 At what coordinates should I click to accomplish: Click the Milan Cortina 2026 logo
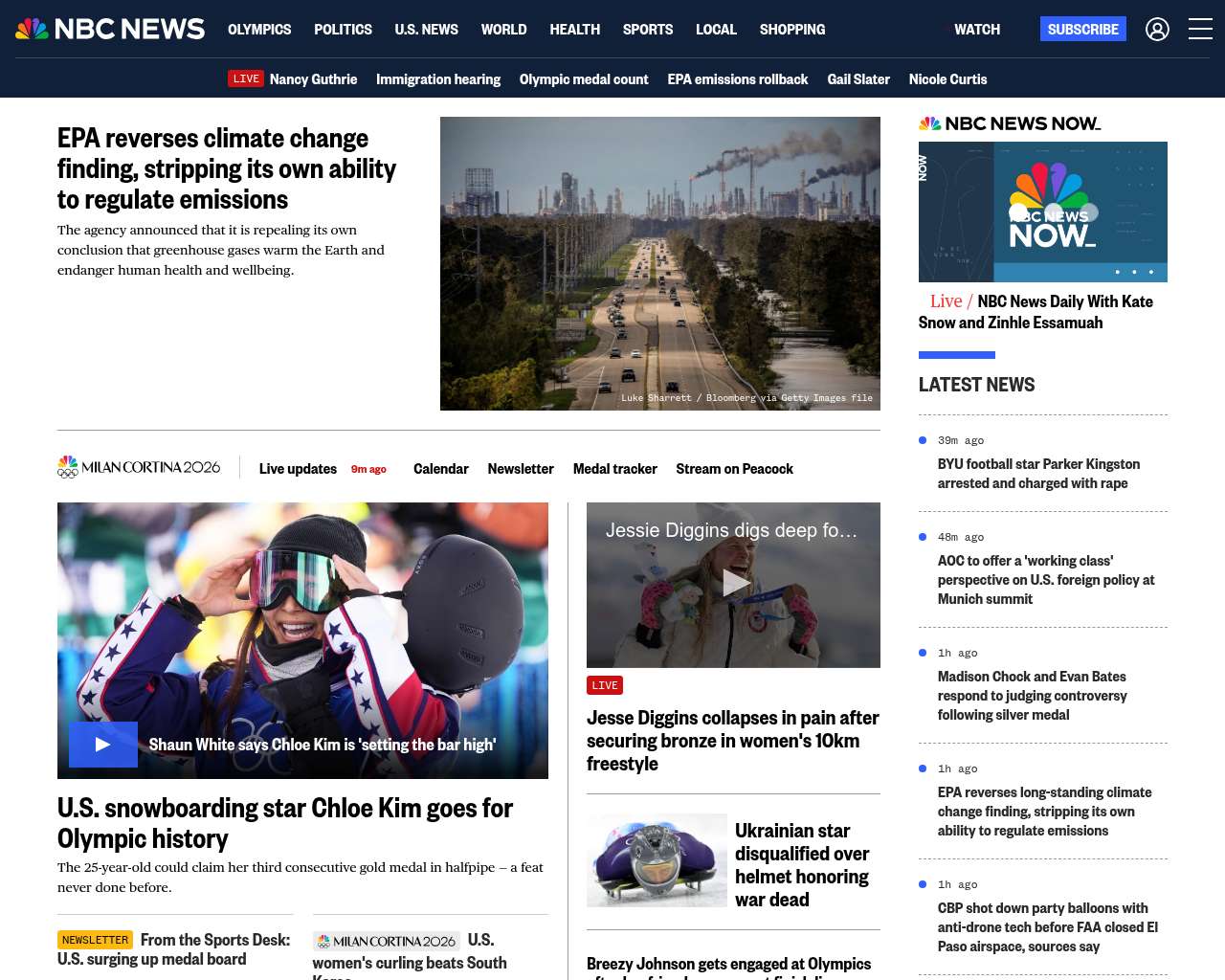[139, 467]
